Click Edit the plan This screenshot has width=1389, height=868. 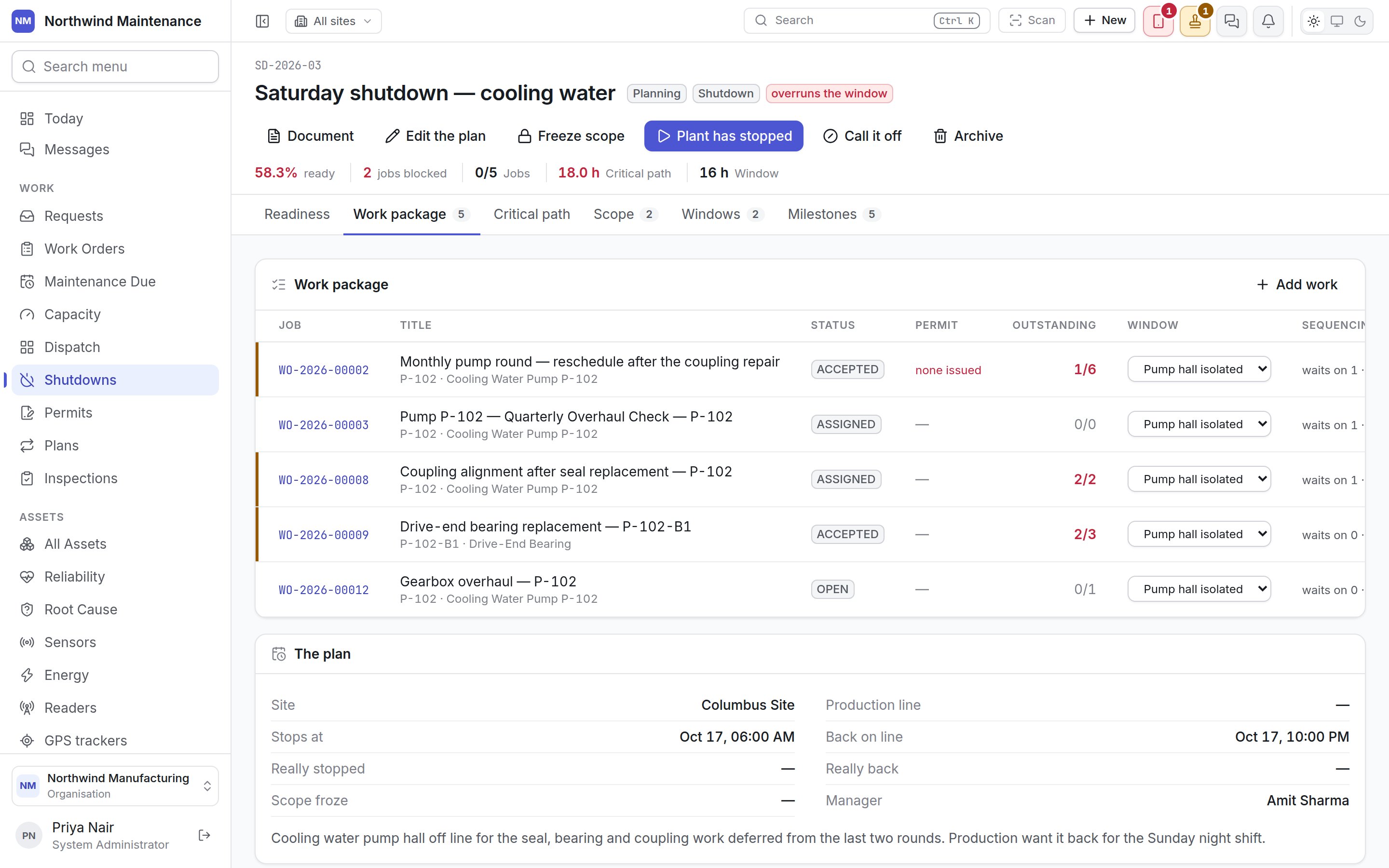[x=435, y=136]
